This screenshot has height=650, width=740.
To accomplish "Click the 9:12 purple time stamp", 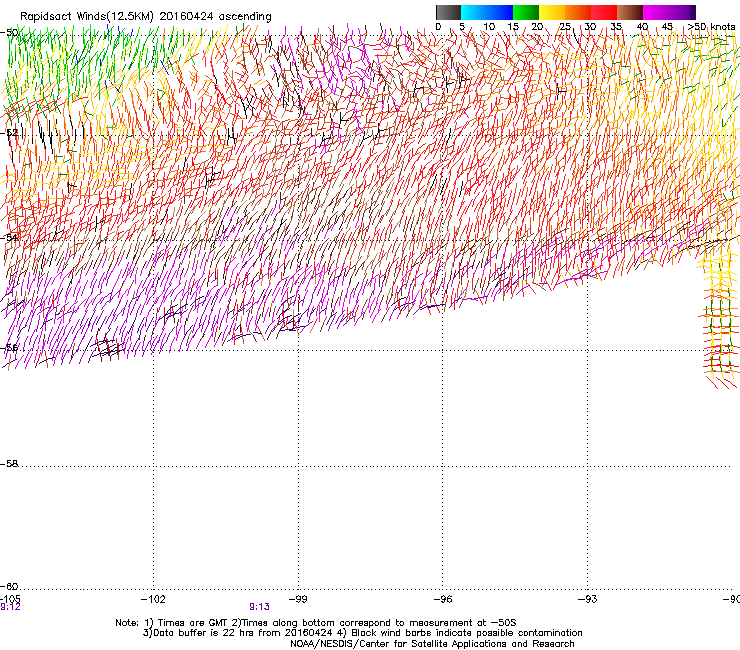I will [x=10, y=607].
